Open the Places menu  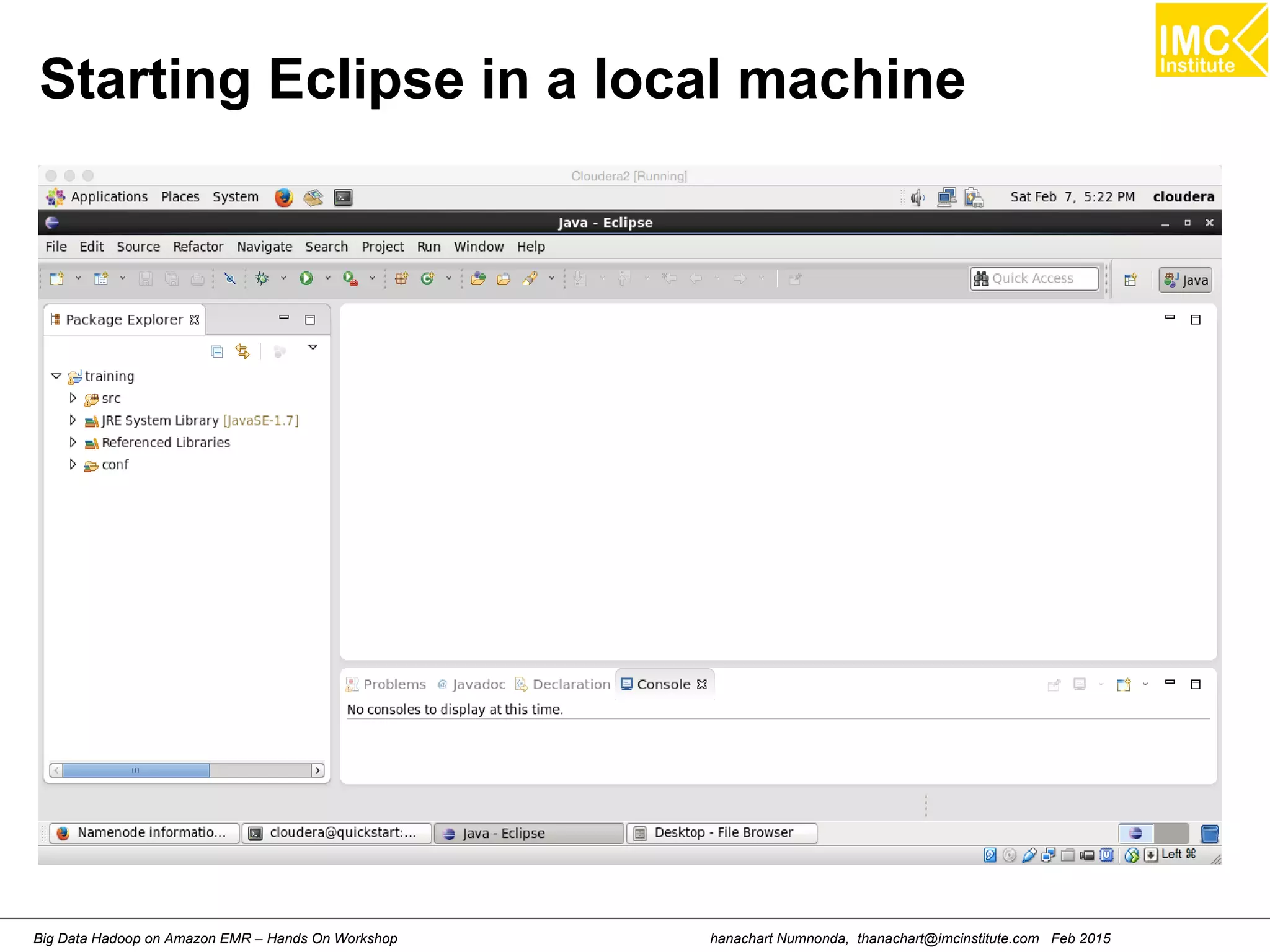tap(180, 197)
